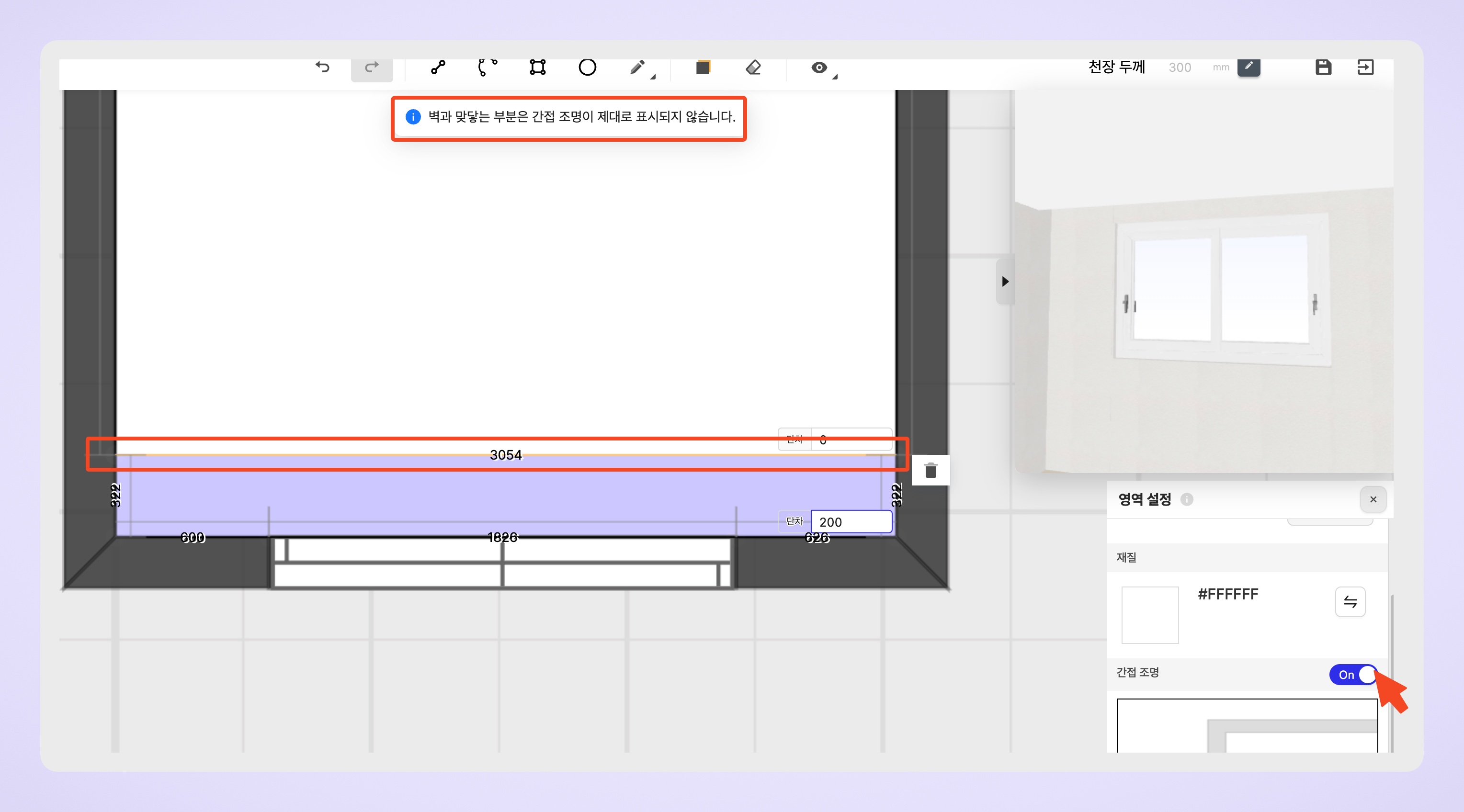The width and height of the screenshot is (1464, 812).
Task: Swap material with the exchange button
Action: point(1350,602)
